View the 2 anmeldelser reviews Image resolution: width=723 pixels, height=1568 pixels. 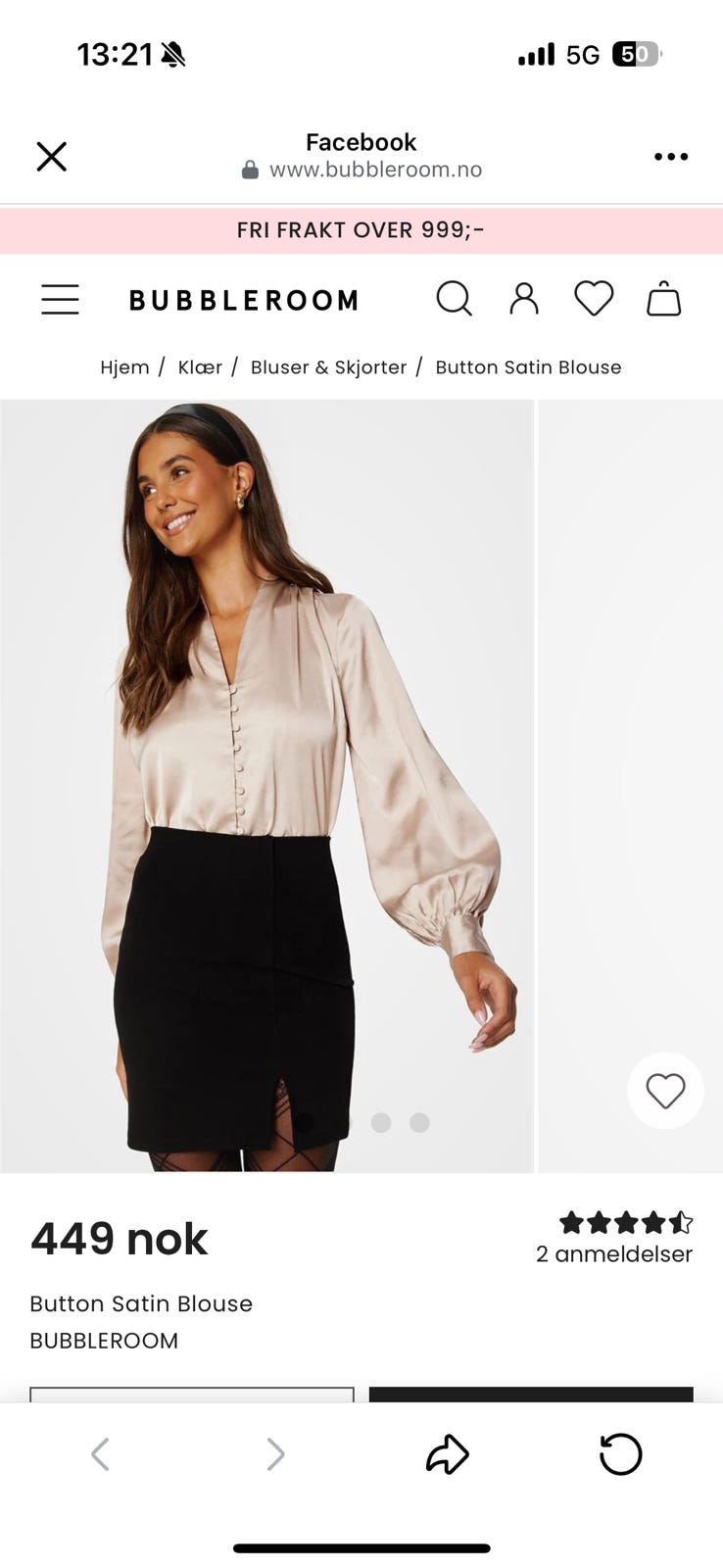[614, 1254]
